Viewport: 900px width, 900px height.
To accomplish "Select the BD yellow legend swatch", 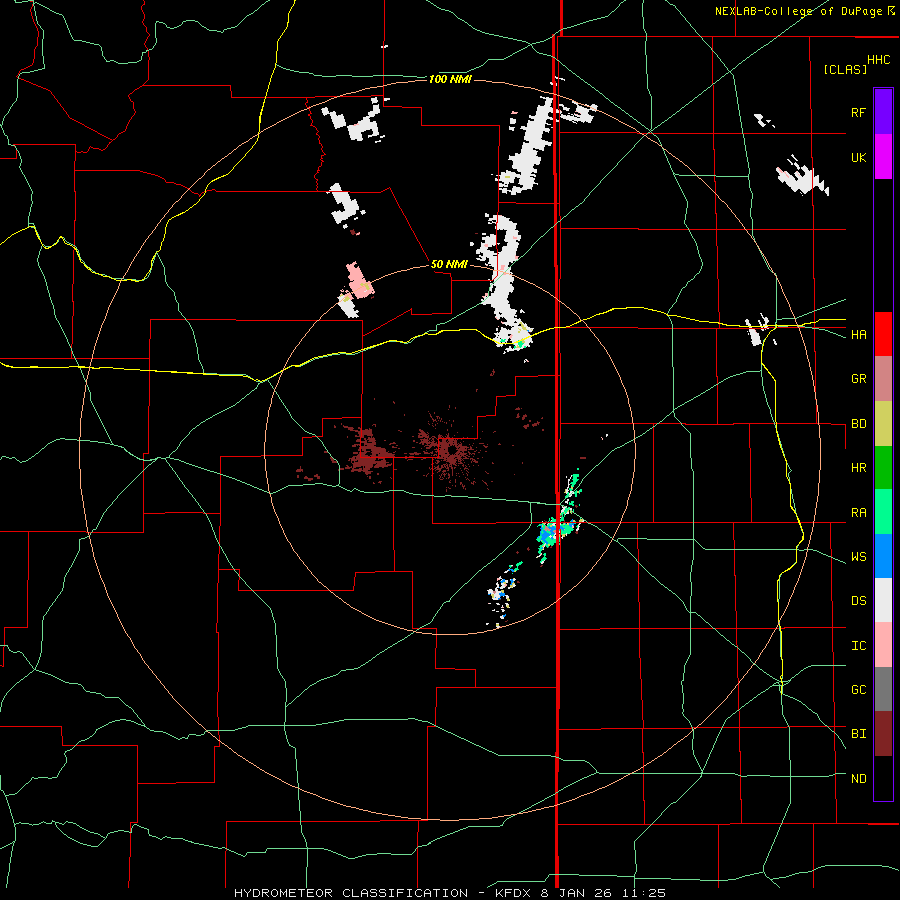I will (883, 424).
